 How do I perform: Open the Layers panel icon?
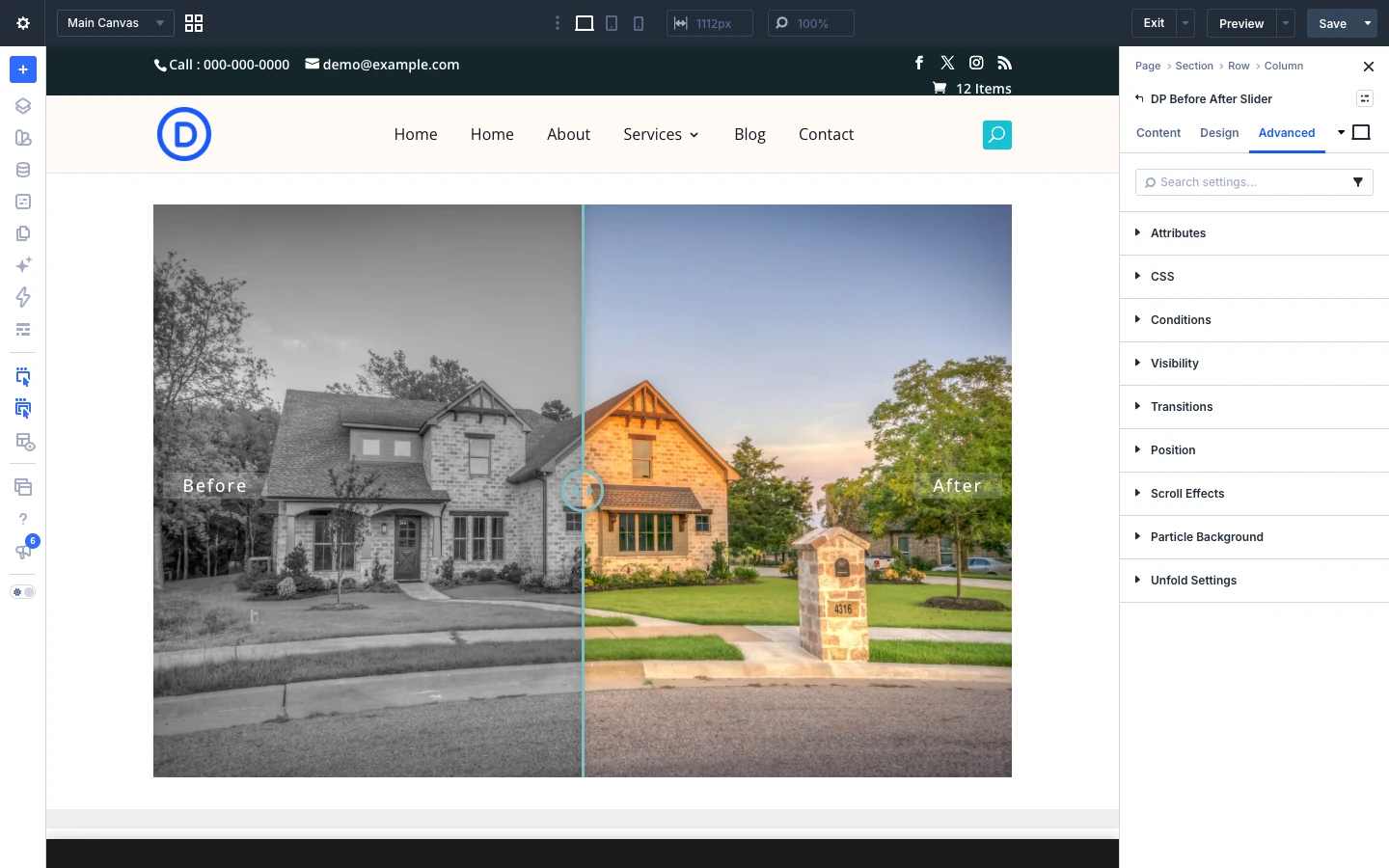(23, 106)
